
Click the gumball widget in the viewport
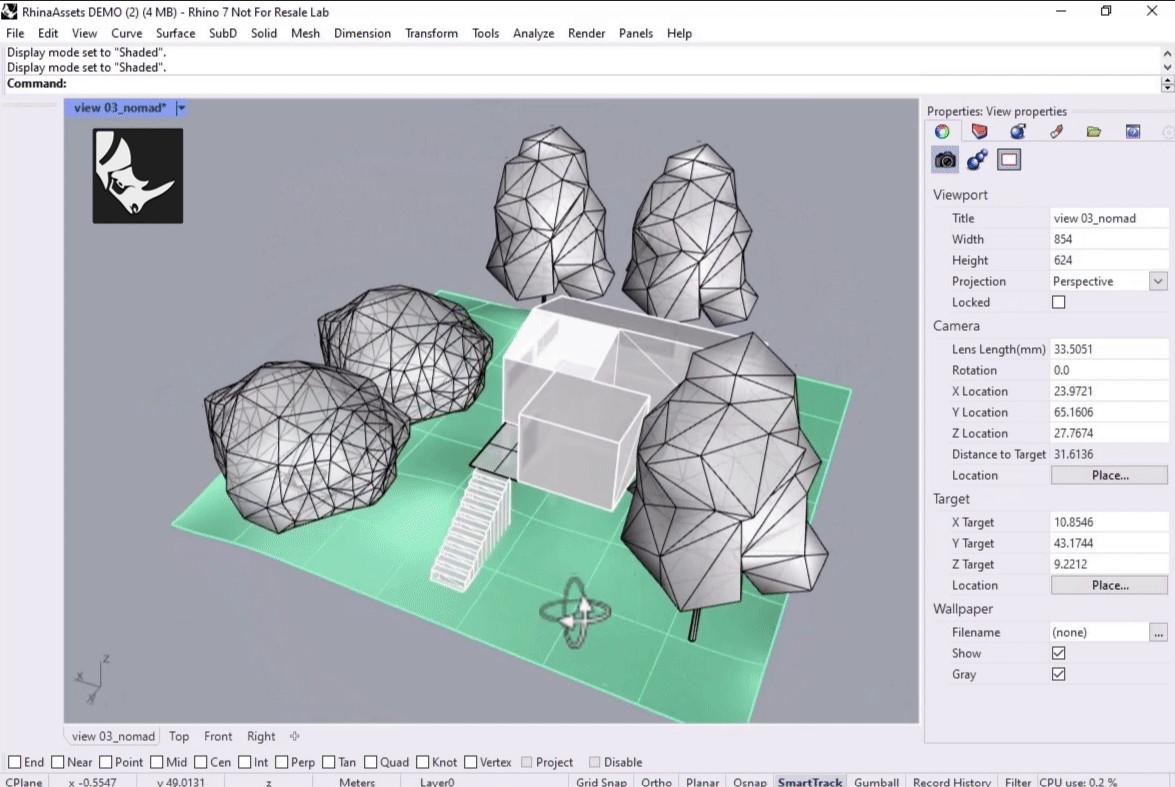pyautogui.click(x=574, y=611)
